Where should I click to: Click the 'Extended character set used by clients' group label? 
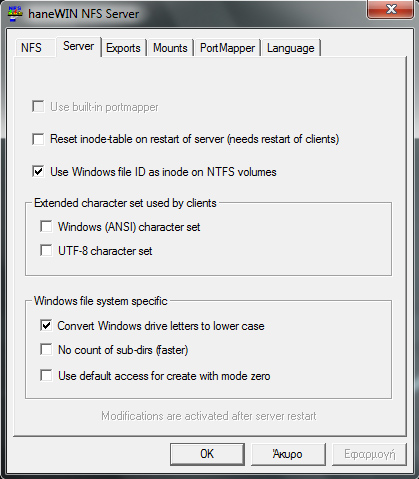coord(125,203)
